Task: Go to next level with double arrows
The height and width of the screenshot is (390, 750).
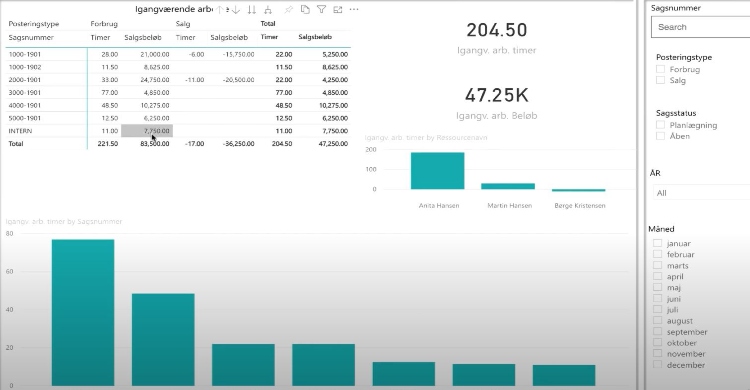Action: 252,10
